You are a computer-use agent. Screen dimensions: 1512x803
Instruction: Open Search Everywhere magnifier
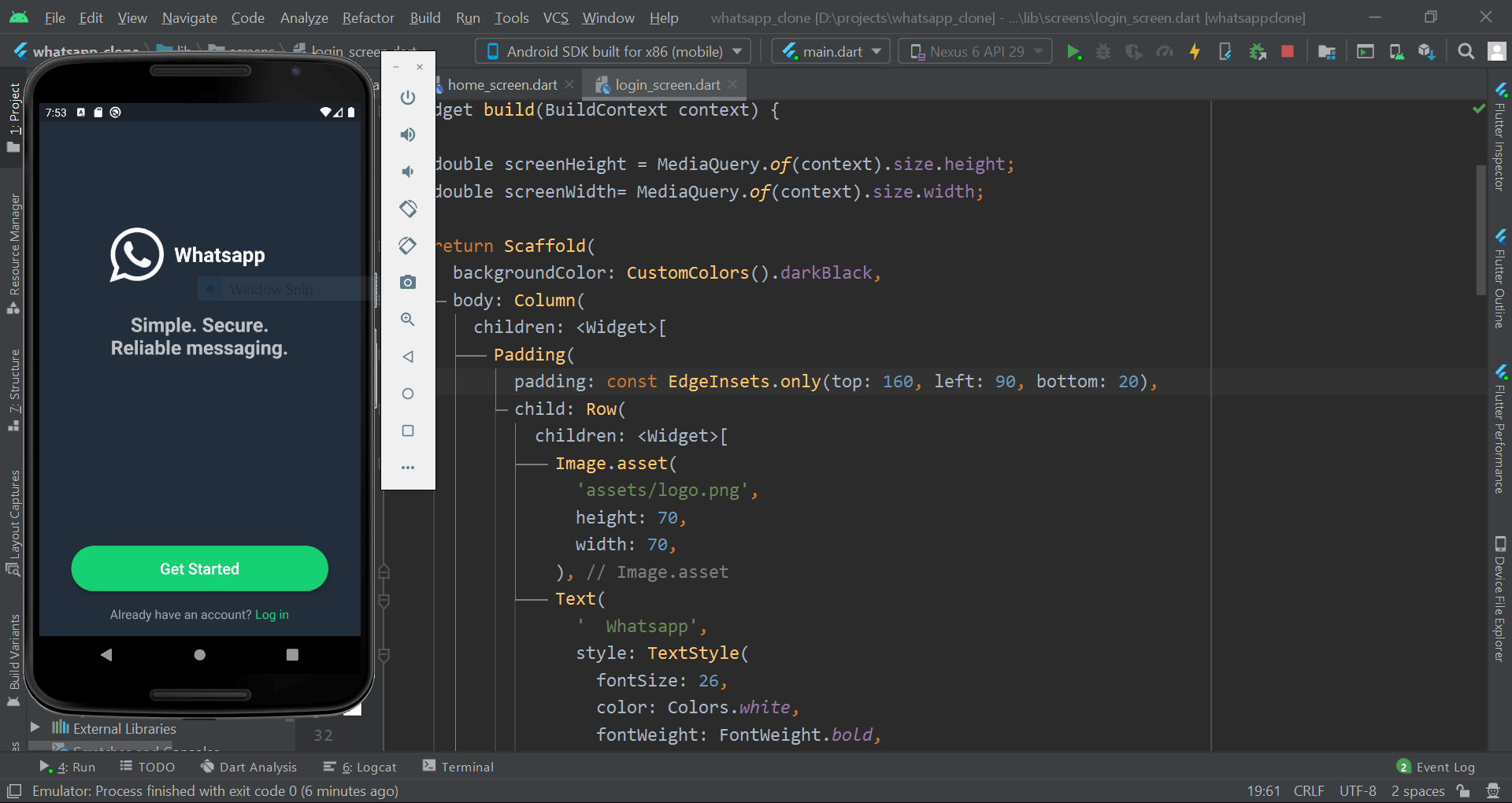pyautogui.click(x=1466, y=50)
